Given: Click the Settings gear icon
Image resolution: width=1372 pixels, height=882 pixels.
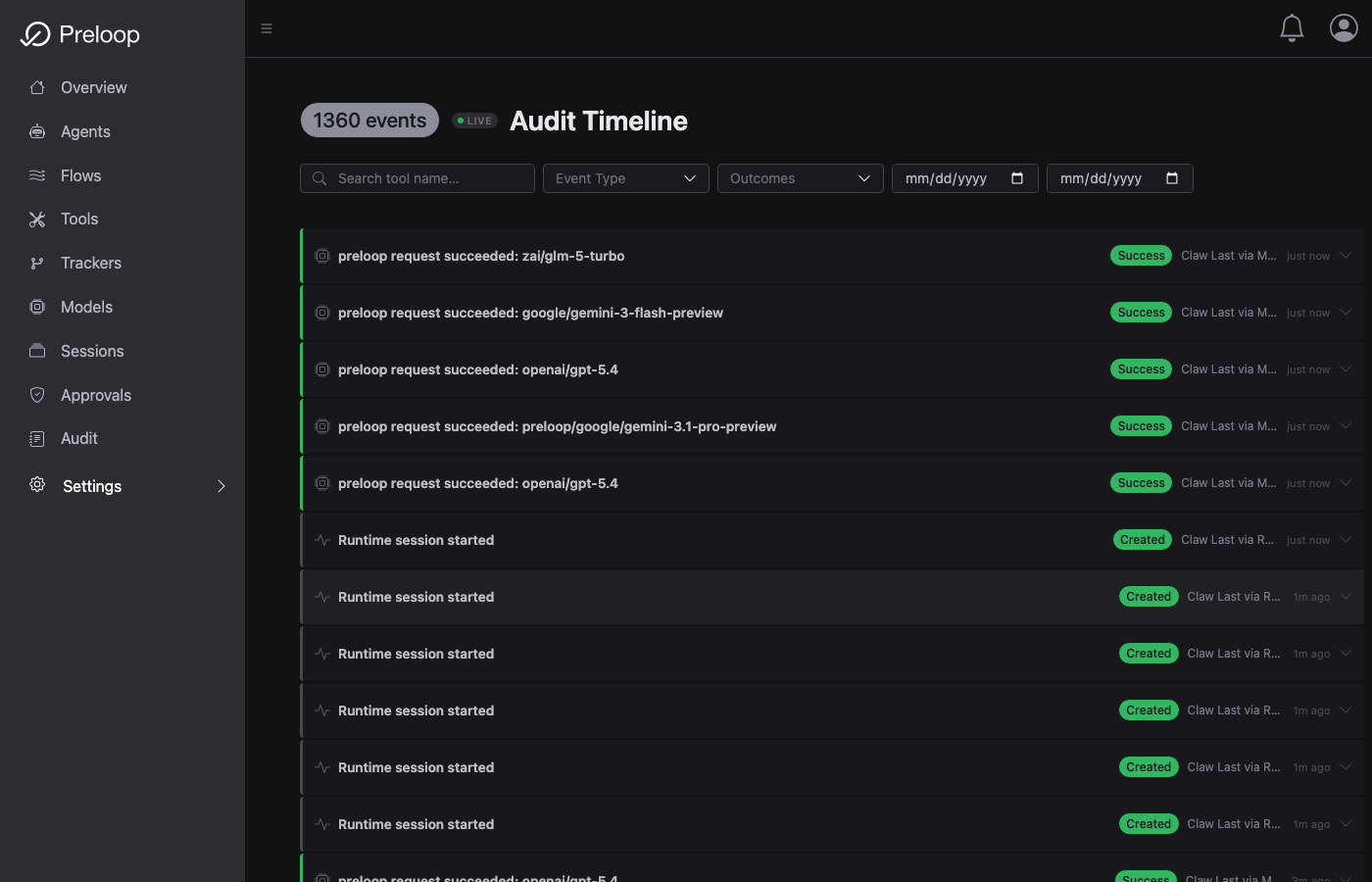Looking at the screenshot, I should [37, 484].
